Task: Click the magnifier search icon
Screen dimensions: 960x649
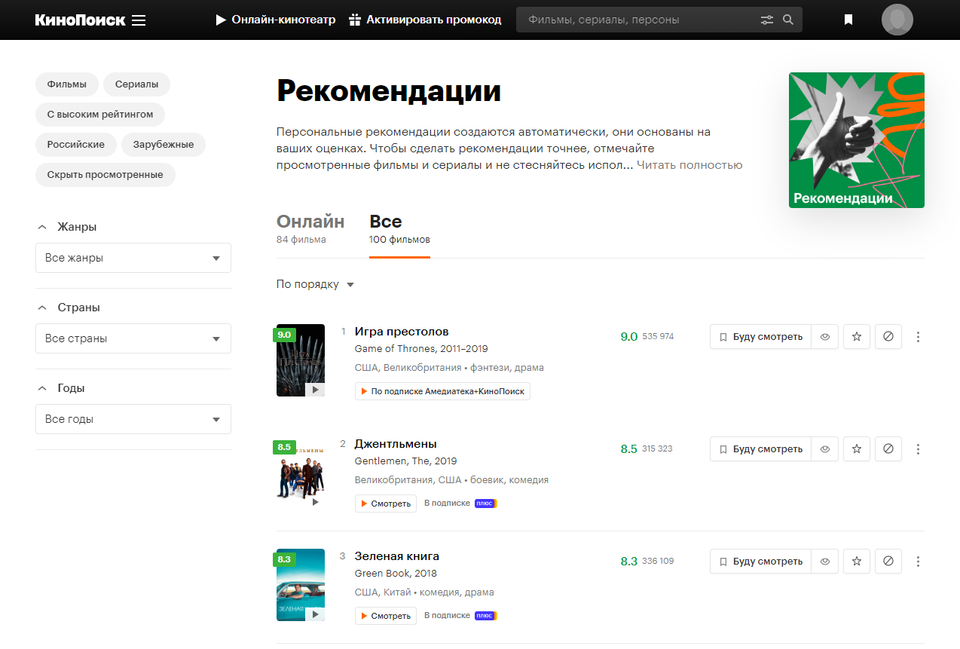Action: [789, 20]
